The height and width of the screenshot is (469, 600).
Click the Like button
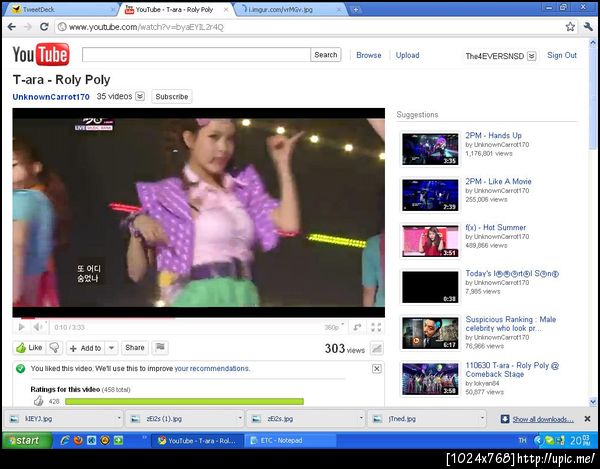[29, 348]
